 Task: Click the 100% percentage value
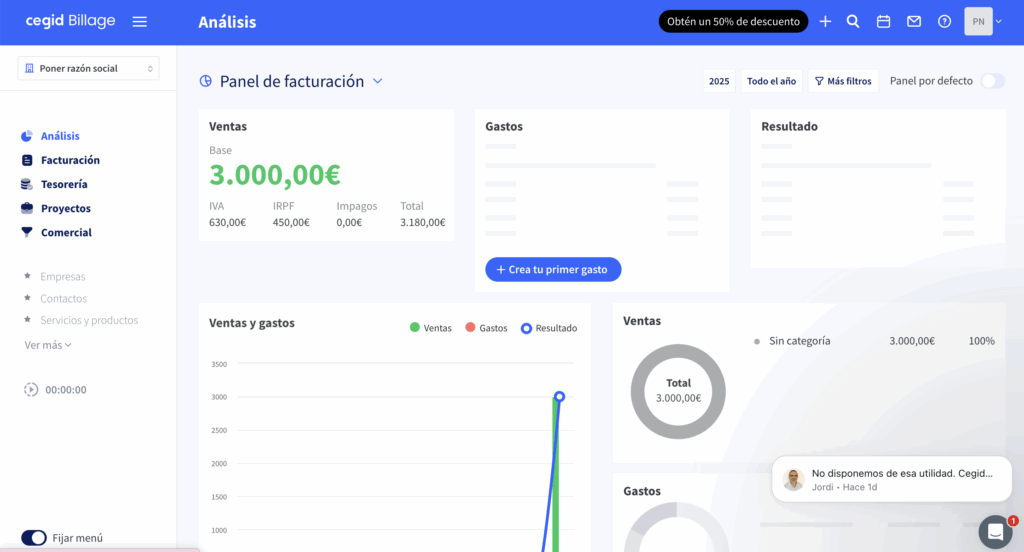(x=982, y=341)
